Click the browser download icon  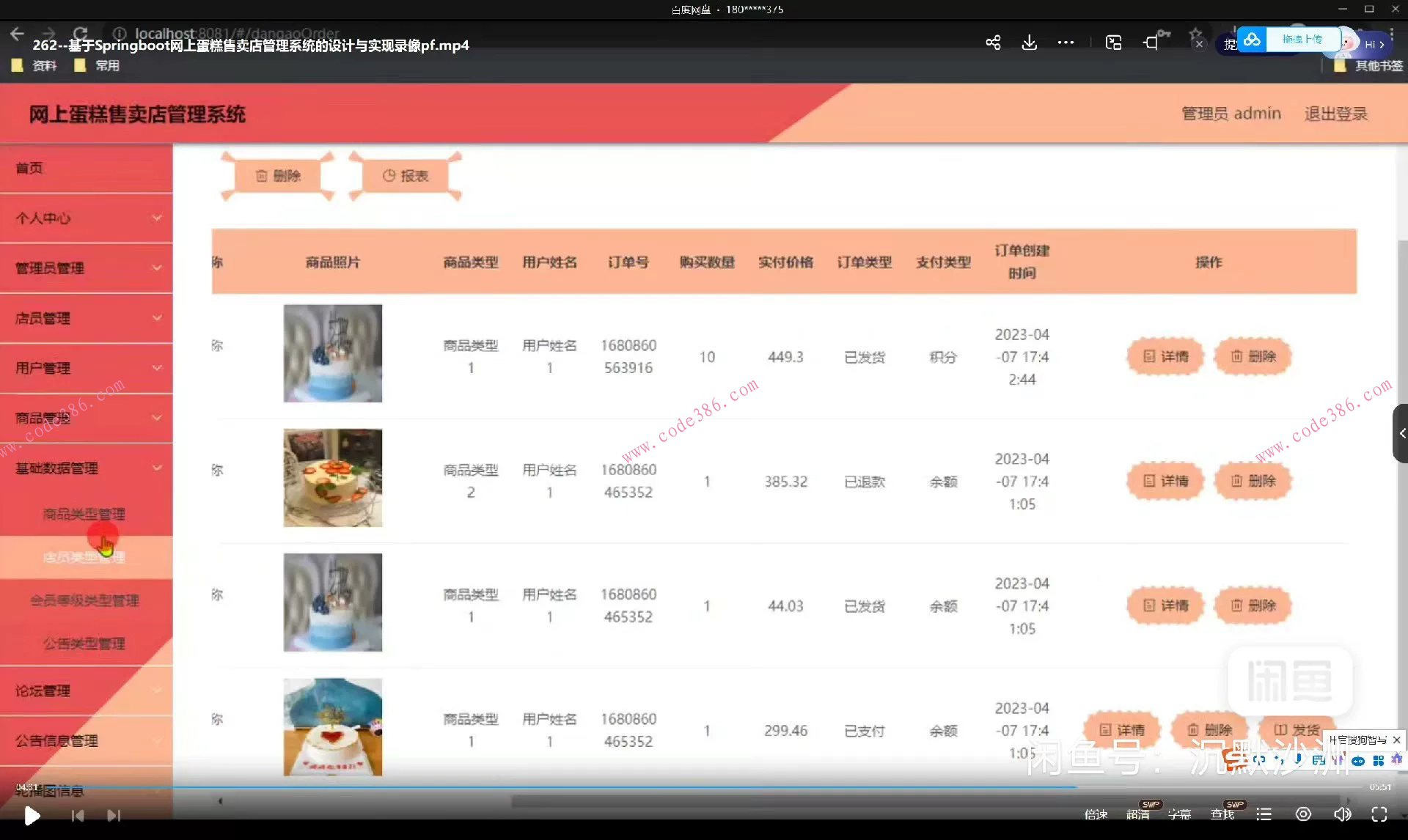pyautogui.click(x=1030, y=42)
